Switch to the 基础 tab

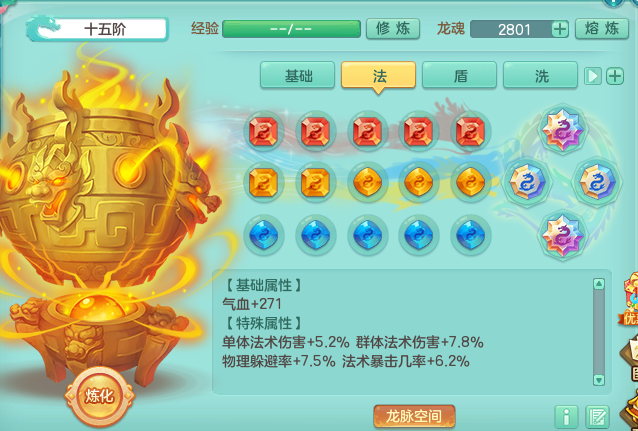(297, 75)
